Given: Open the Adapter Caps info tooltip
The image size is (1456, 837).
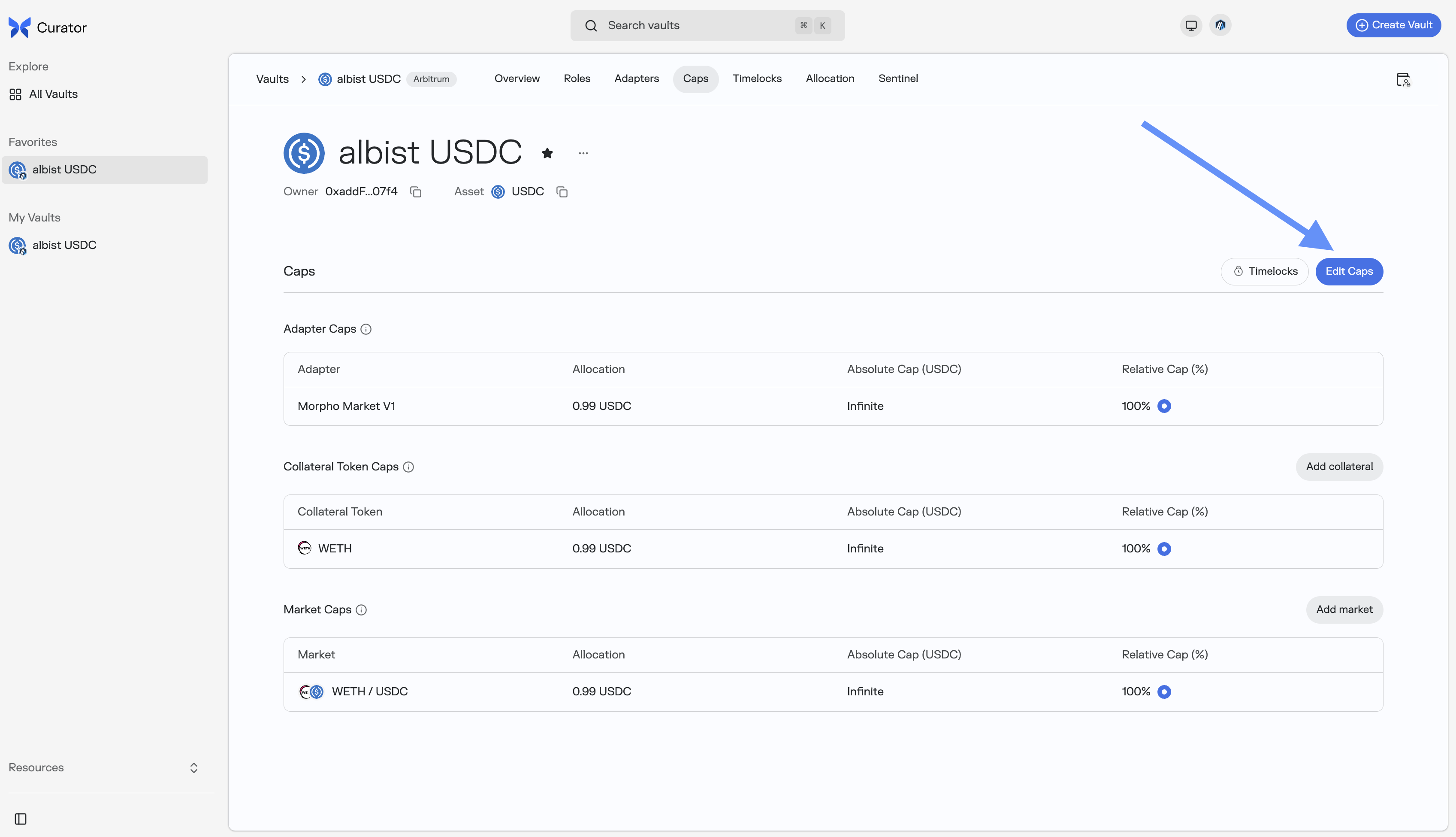Looking at the screenshot, I should point(366,329).
